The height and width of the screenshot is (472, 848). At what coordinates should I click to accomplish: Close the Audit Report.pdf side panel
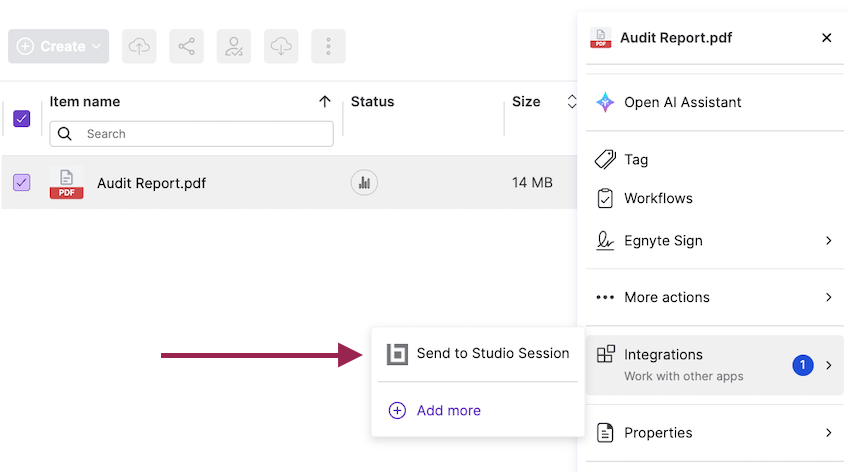826,38
